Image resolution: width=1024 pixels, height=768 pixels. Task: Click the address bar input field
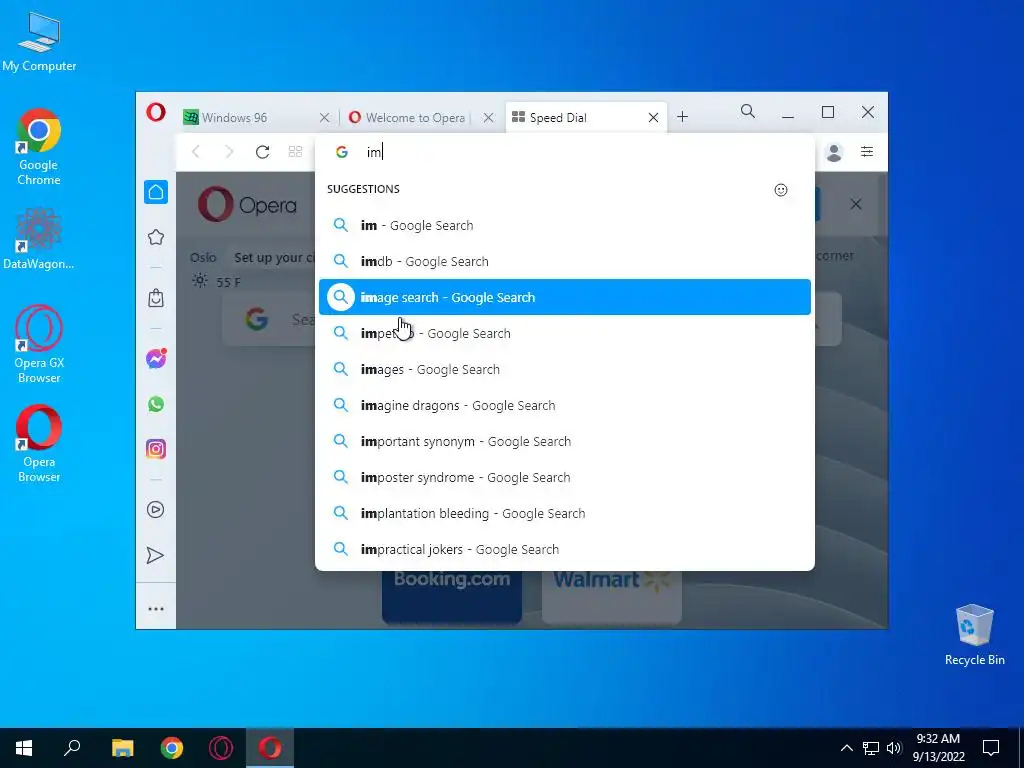[565, 152]
